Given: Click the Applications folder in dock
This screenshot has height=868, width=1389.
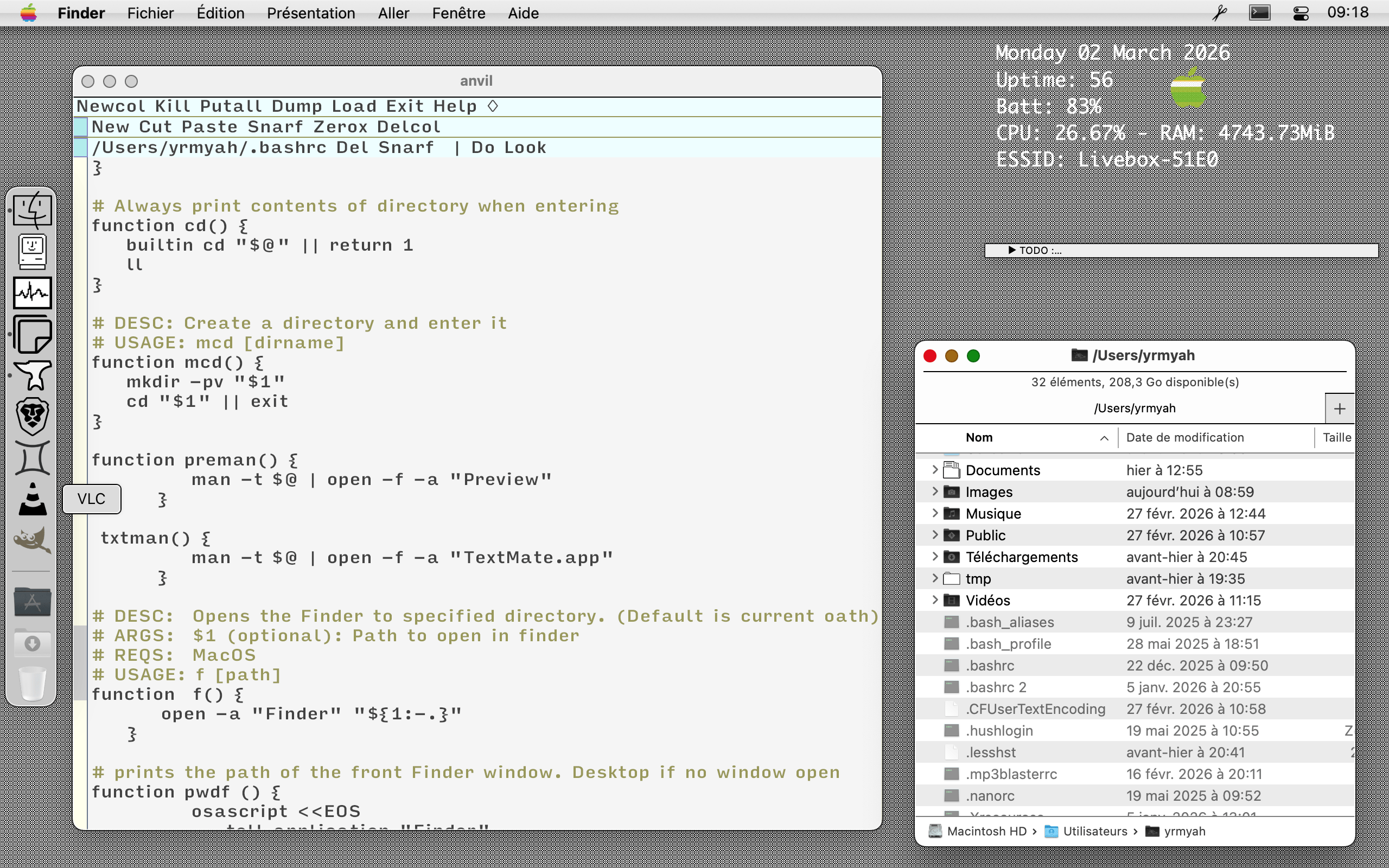Looking at the screenshot, I should tap(32, 602).
